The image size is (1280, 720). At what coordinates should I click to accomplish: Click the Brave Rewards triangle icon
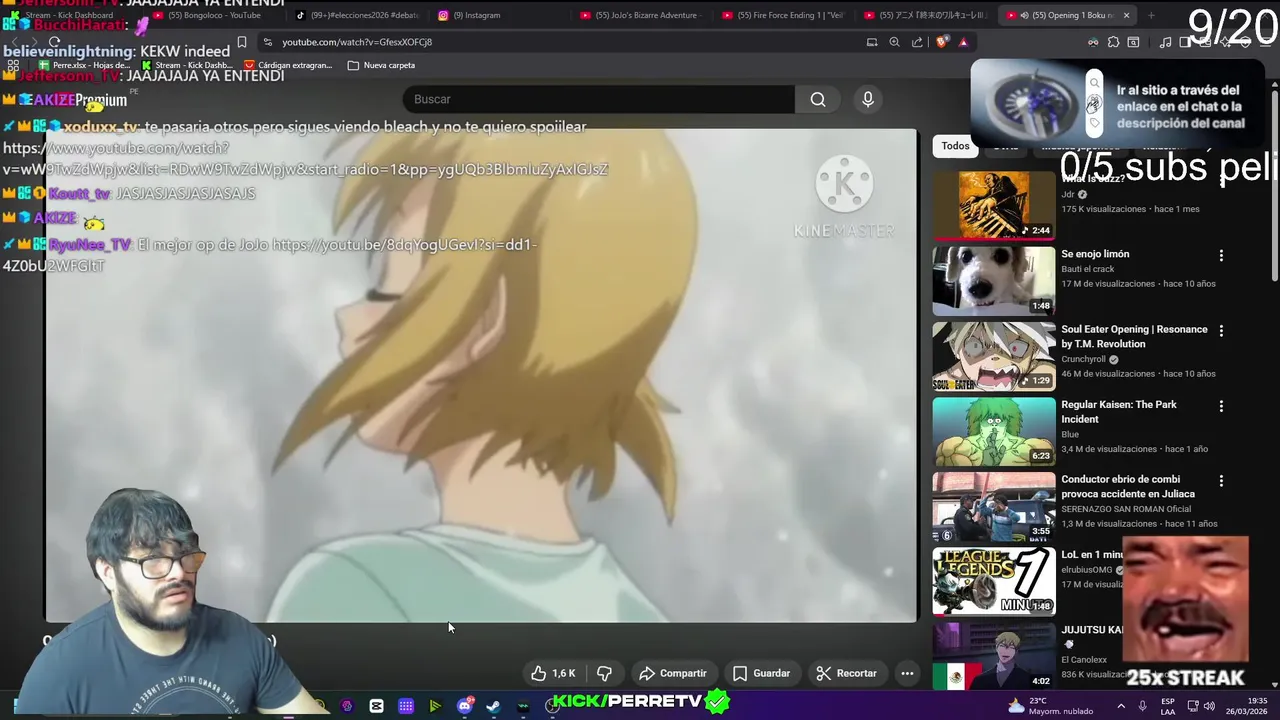coord(963,42)
